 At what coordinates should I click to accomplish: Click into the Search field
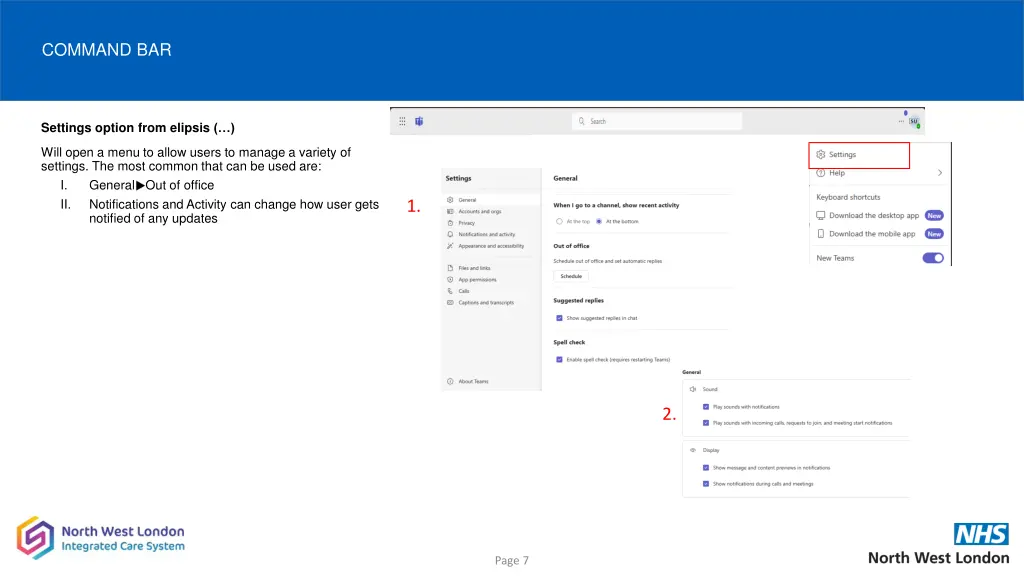tap(657, 121)
